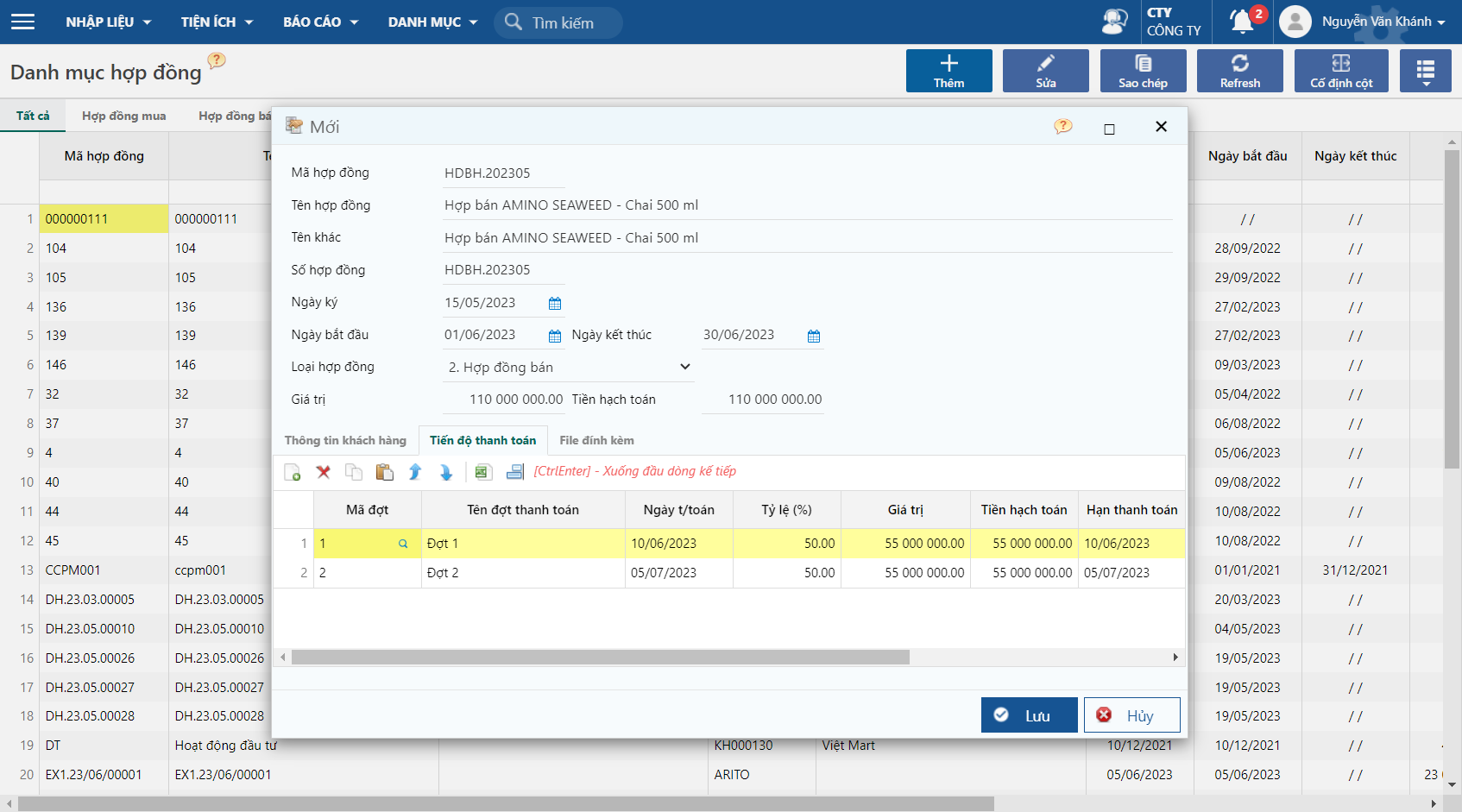Move the payment row down with blue arrow

coord(446,472)
